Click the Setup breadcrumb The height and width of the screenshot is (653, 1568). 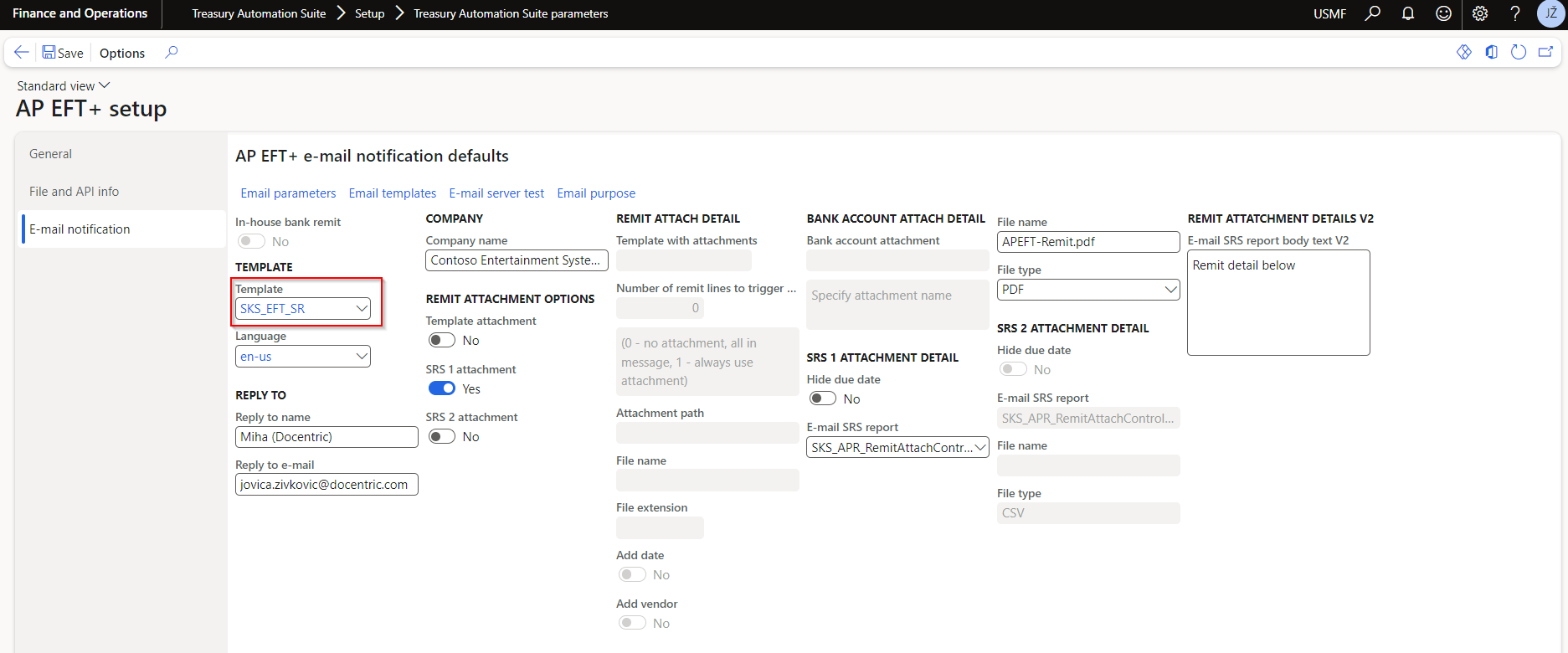369,13
